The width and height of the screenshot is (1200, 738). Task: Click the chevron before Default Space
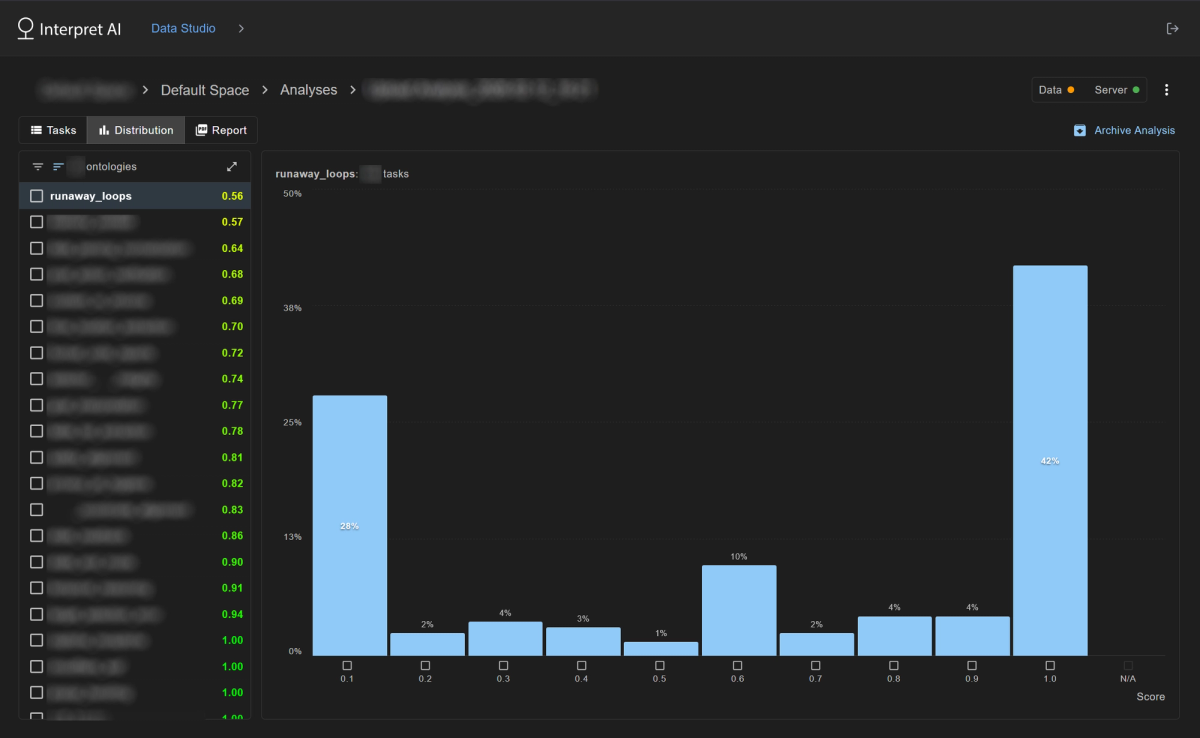(x=146, y=90)
